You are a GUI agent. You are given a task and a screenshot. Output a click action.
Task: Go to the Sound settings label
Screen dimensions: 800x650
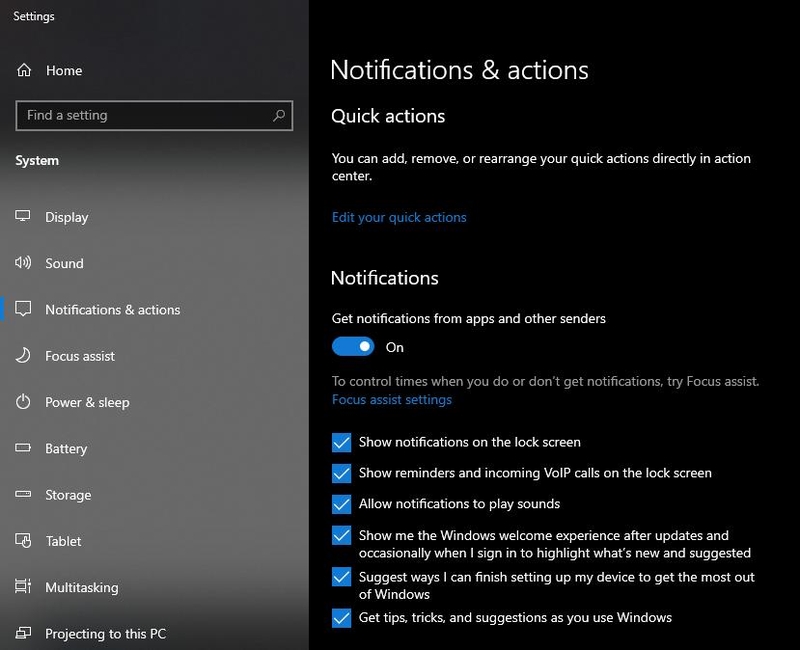(64, 263)
